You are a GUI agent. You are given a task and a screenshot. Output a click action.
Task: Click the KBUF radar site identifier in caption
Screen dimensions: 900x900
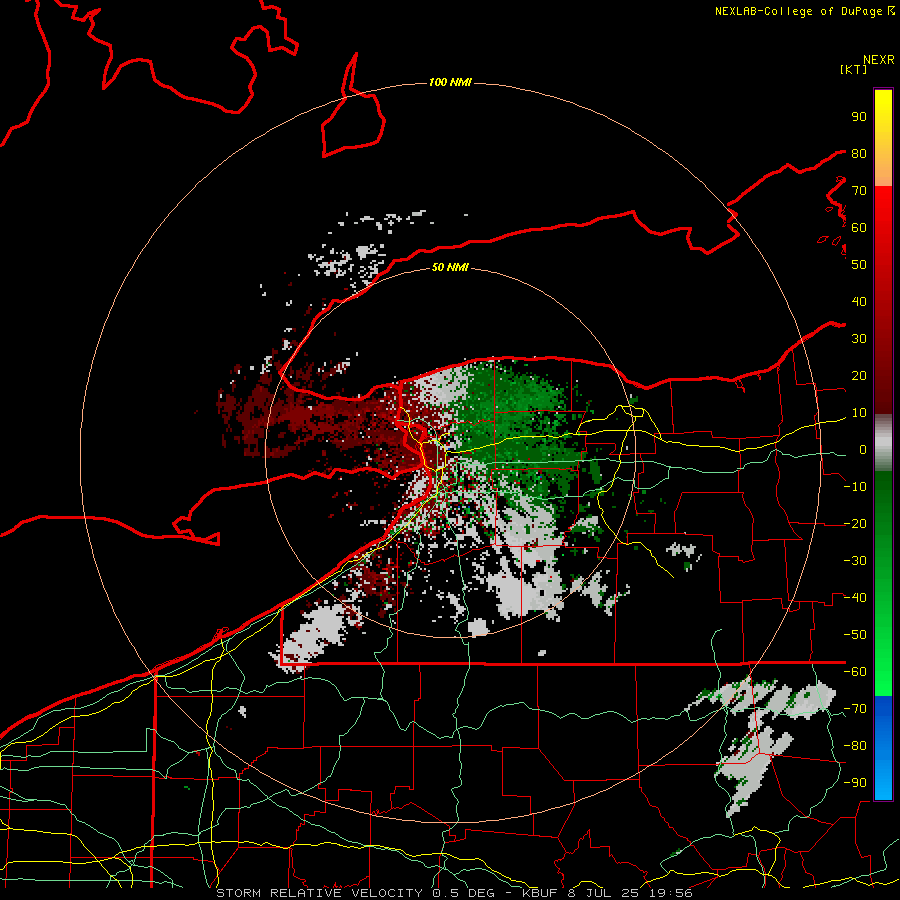pos(540,893)
